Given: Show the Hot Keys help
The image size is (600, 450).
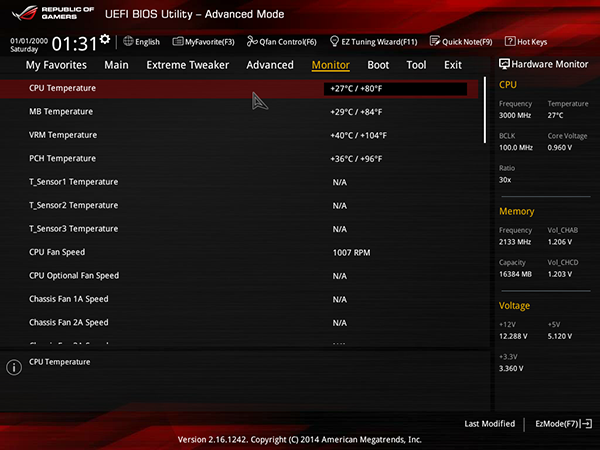Looking at the screenshot, I should 526,42.
